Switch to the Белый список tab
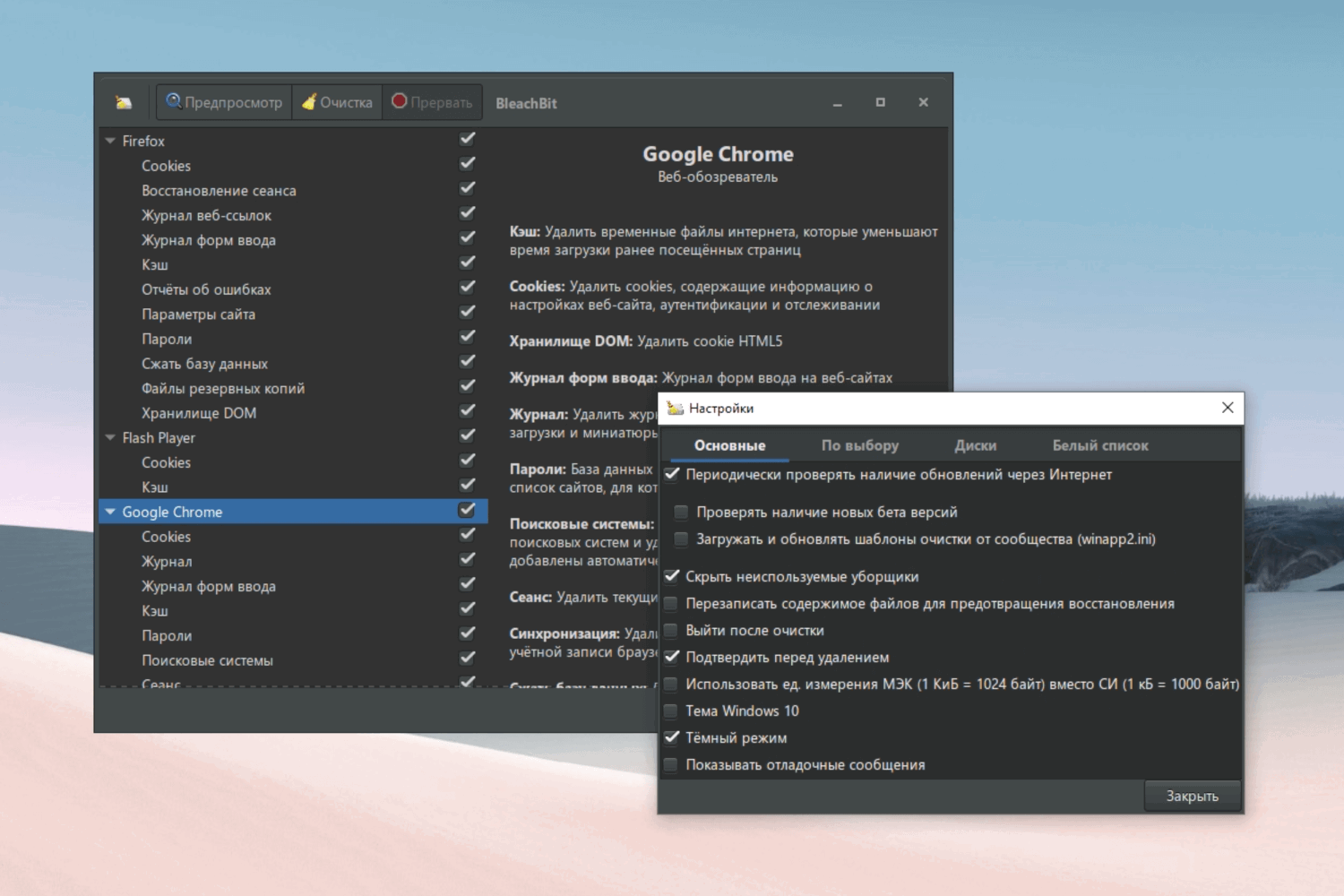 tap(1099, 445)
